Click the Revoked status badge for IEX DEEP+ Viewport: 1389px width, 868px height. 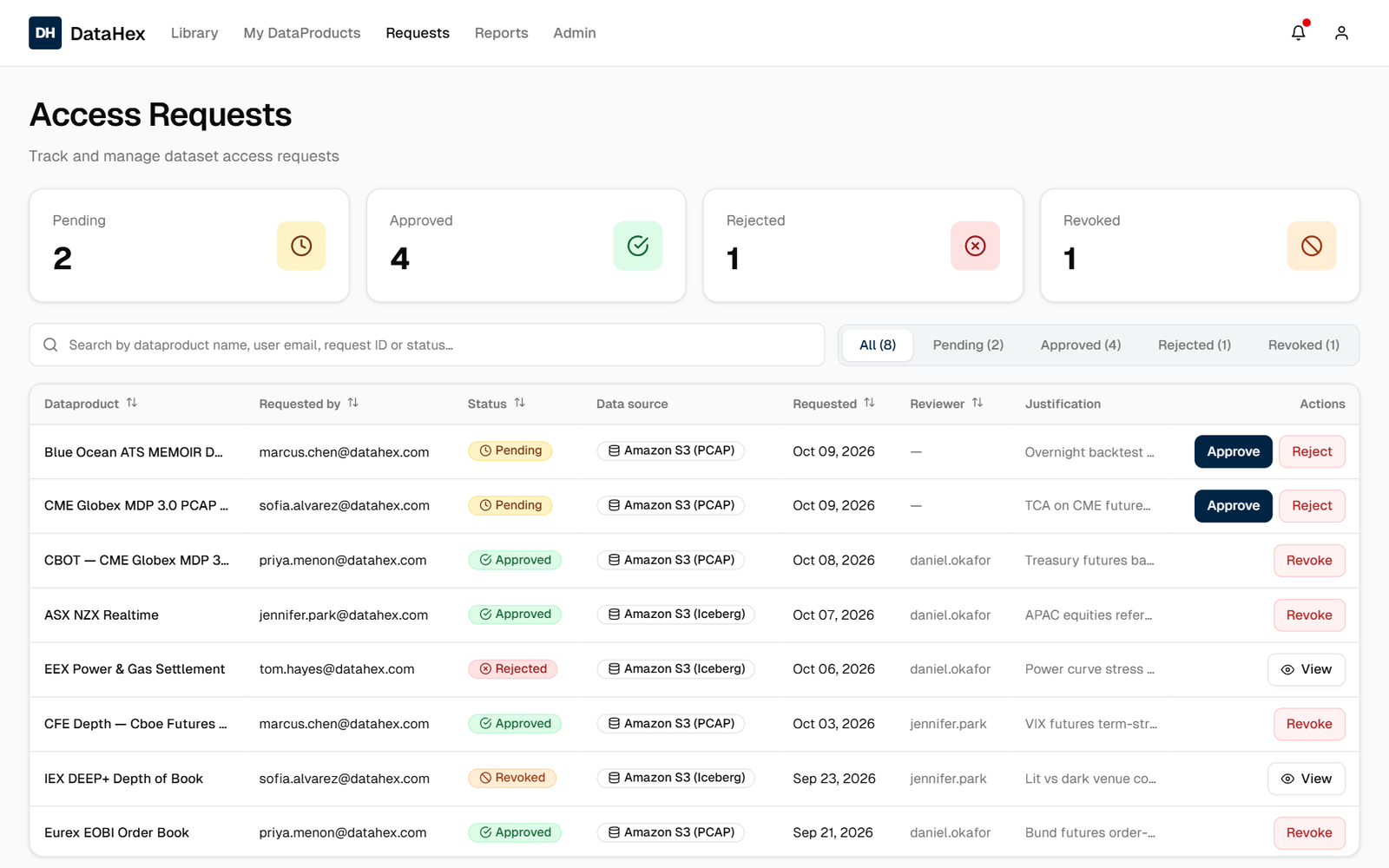pos(512,779)
